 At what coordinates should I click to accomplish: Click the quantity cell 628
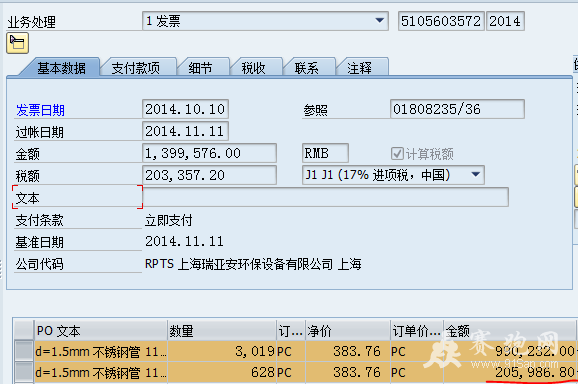click(x=222, y=372)
